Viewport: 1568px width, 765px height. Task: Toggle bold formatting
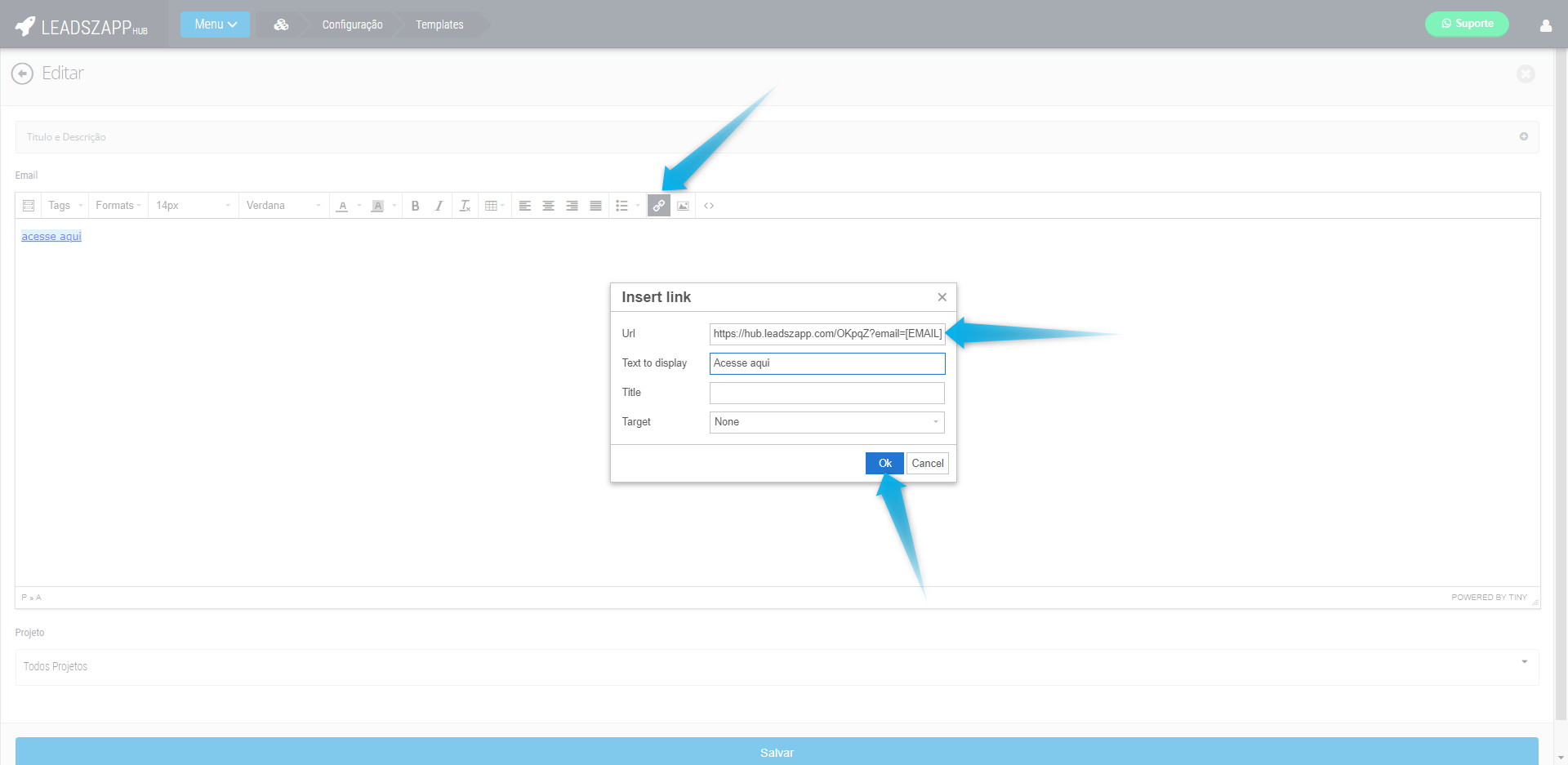tap(415, 206)
